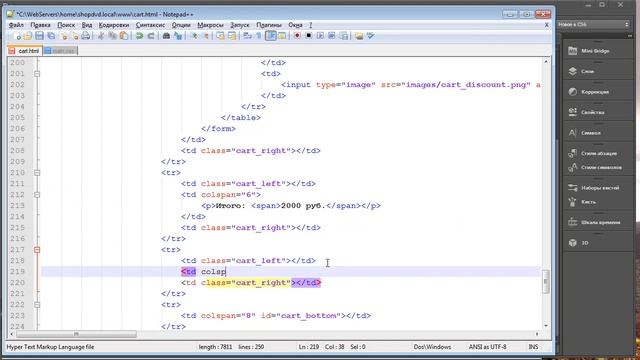Collapse fold marker at line 201
The height and width of the screenshot is (360, 640).
[x=37, y=74]
